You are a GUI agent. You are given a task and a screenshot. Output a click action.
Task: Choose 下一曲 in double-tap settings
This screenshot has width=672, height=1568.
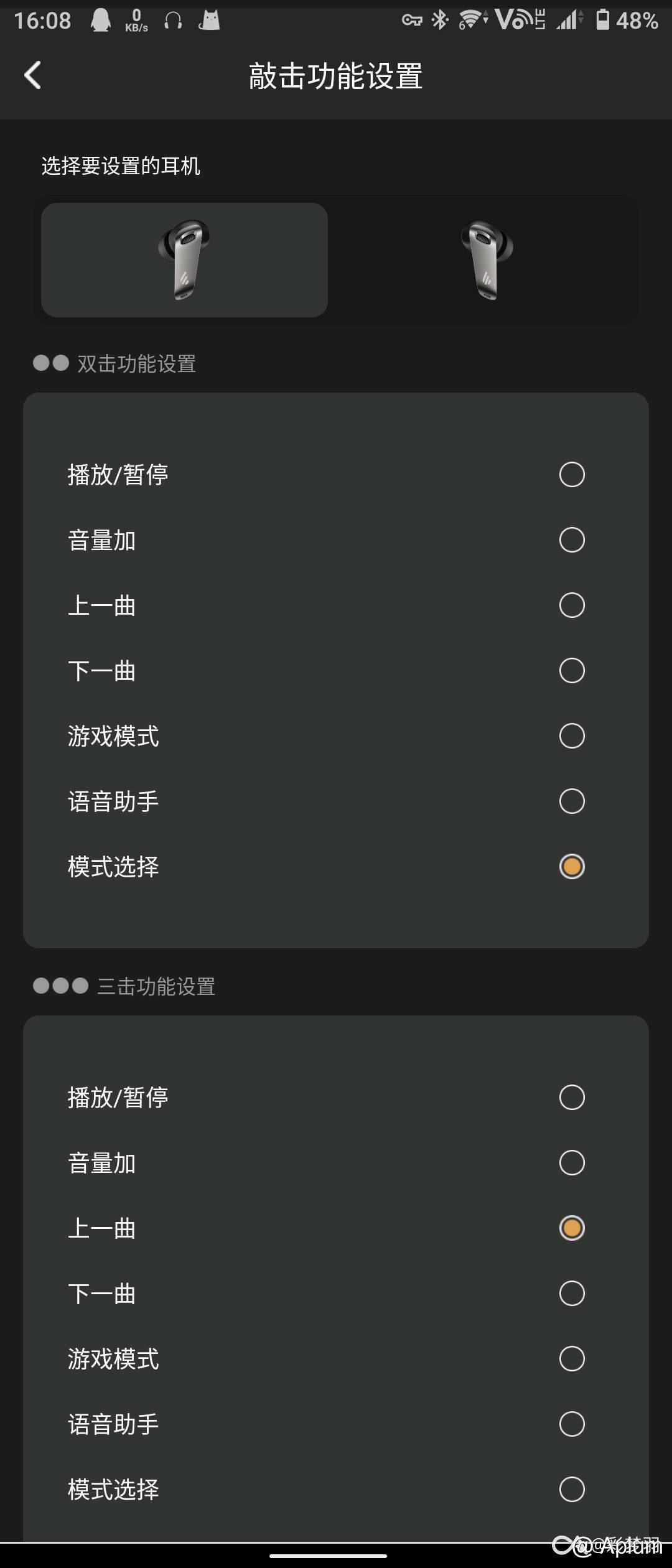(x=572, y=671)
